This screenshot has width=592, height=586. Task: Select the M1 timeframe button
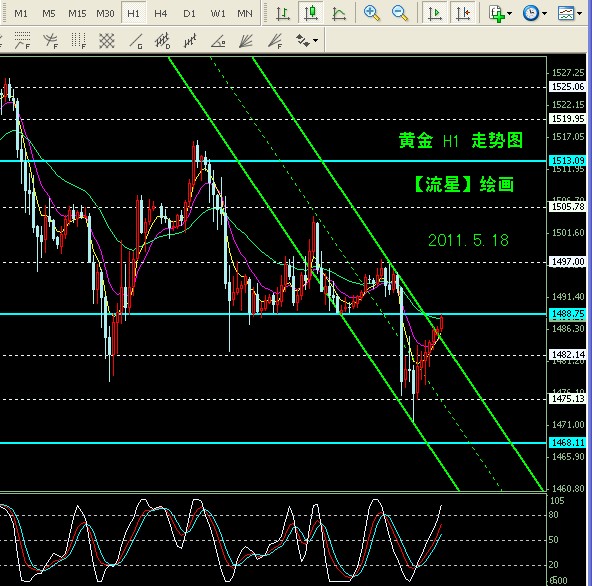pos(20,14)
